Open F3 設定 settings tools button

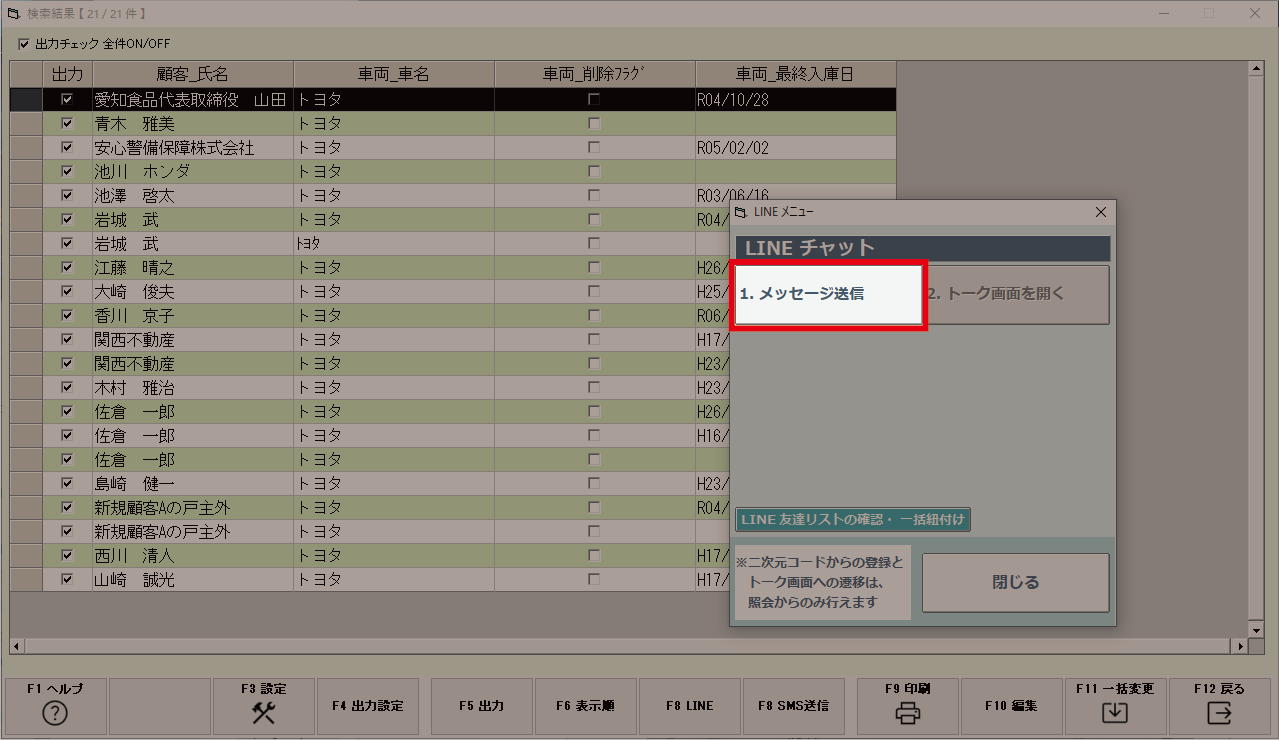coord(264,706)
